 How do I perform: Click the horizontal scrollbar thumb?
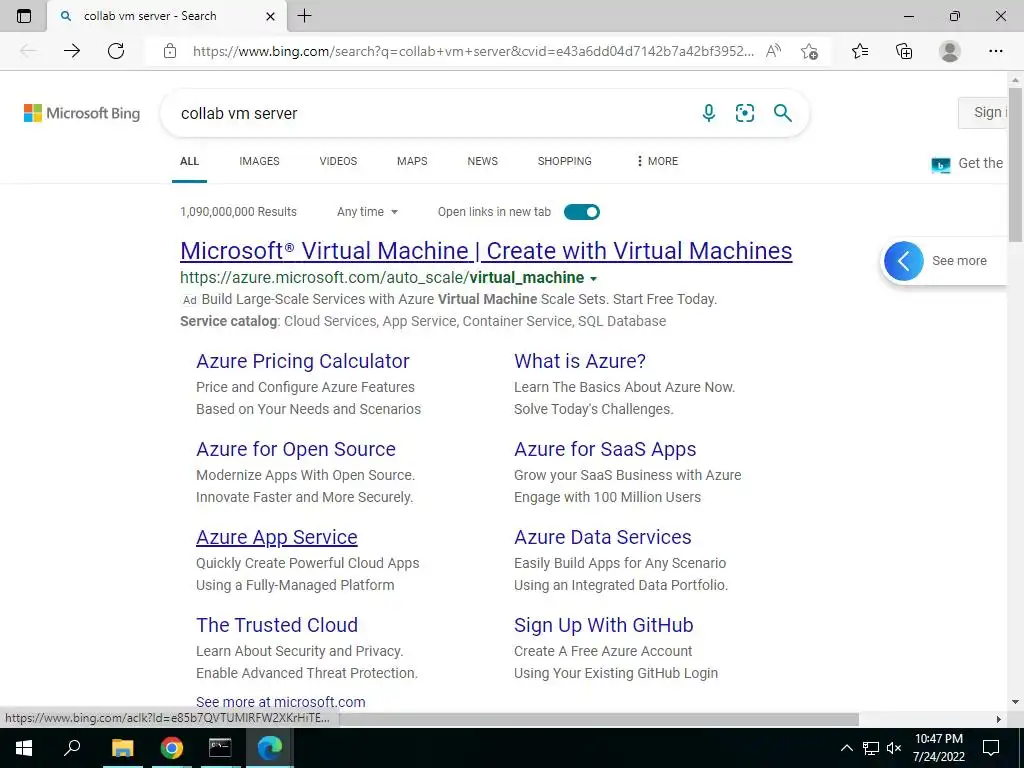[x=598, y=719]
